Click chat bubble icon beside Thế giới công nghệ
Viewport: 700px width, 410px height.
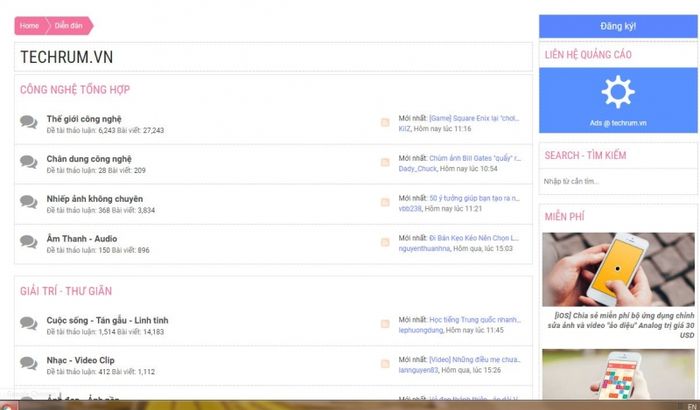(x=29, y=122)
